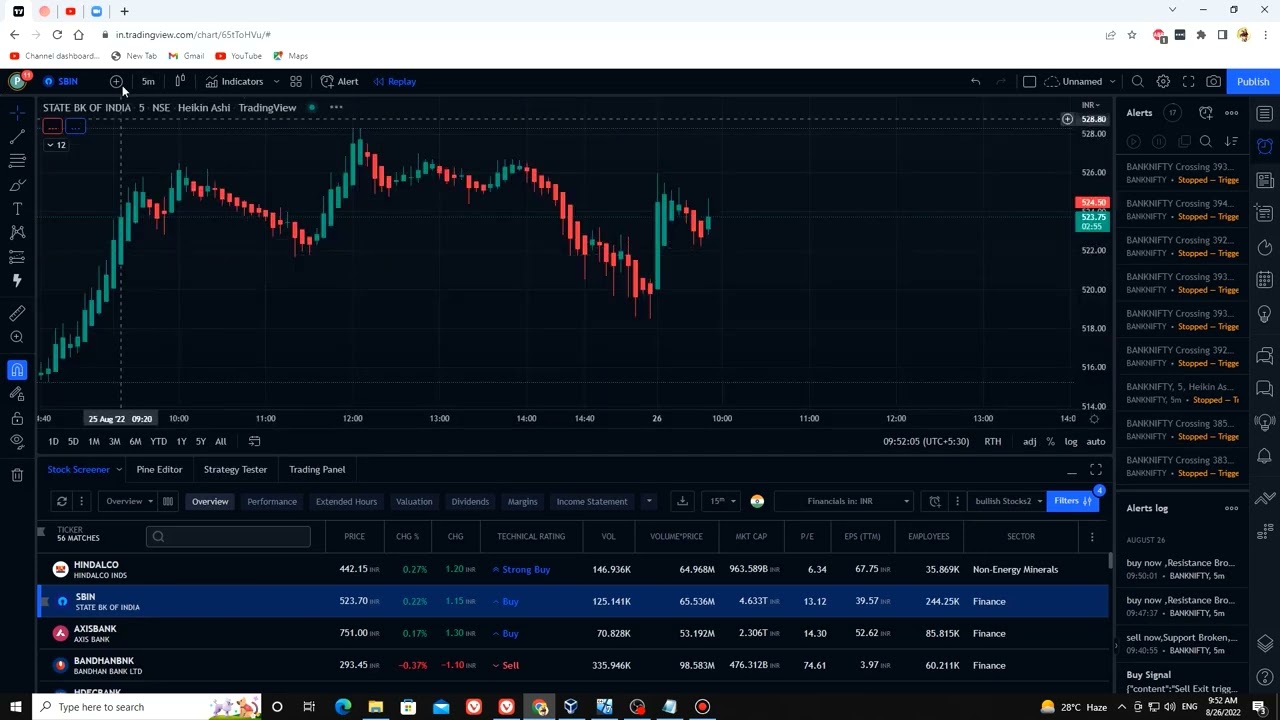Open go to date calendar icon
1280x720 pixels.
pos(254,441)
